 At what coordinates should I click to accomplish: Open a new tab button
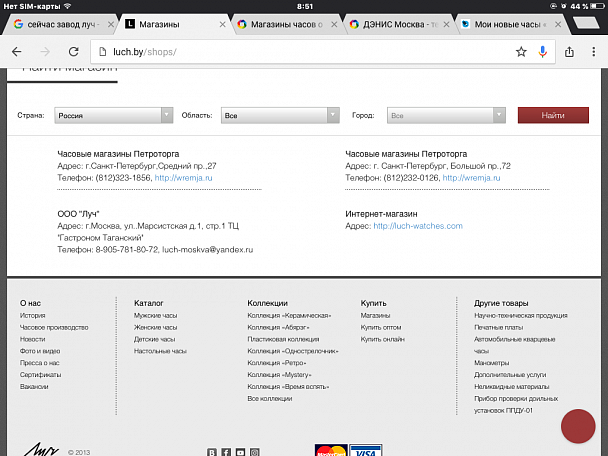pos(587,23)
